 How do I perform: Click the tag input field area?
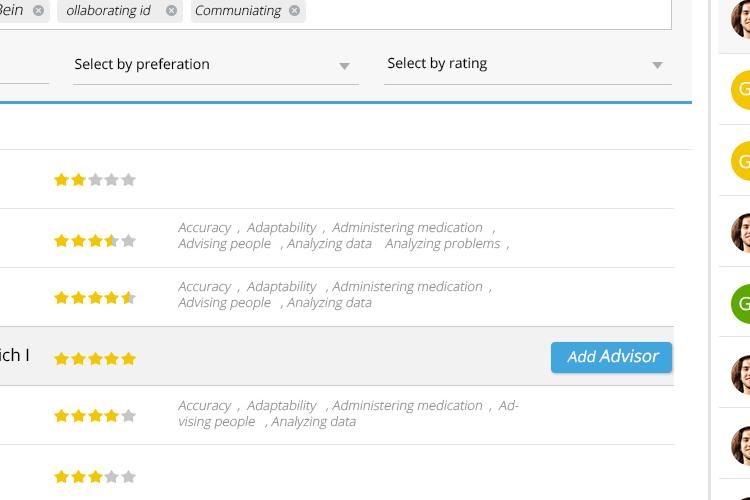pos(480,11)
